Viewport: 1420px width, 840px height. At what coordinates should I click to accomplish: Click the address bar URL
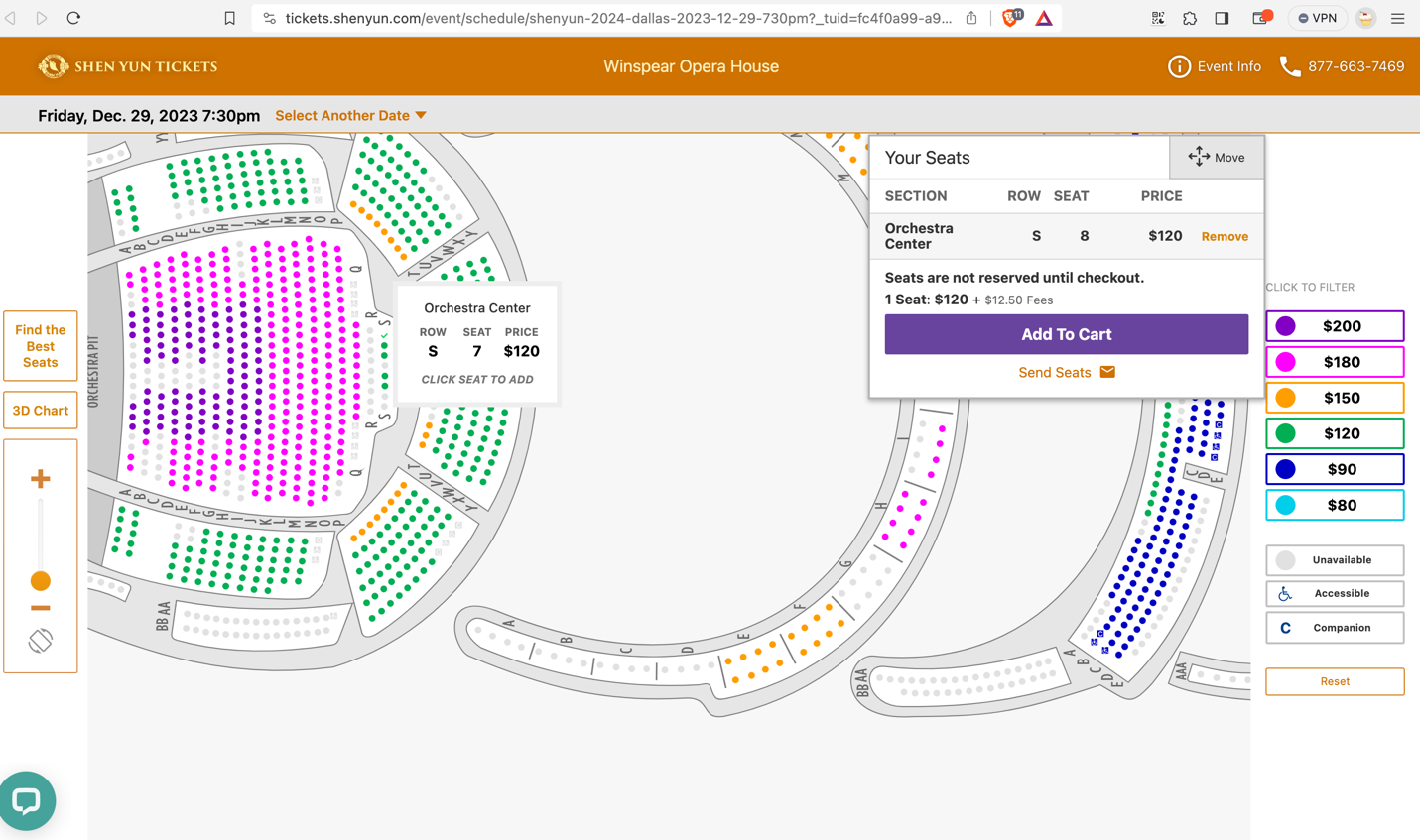618,18
